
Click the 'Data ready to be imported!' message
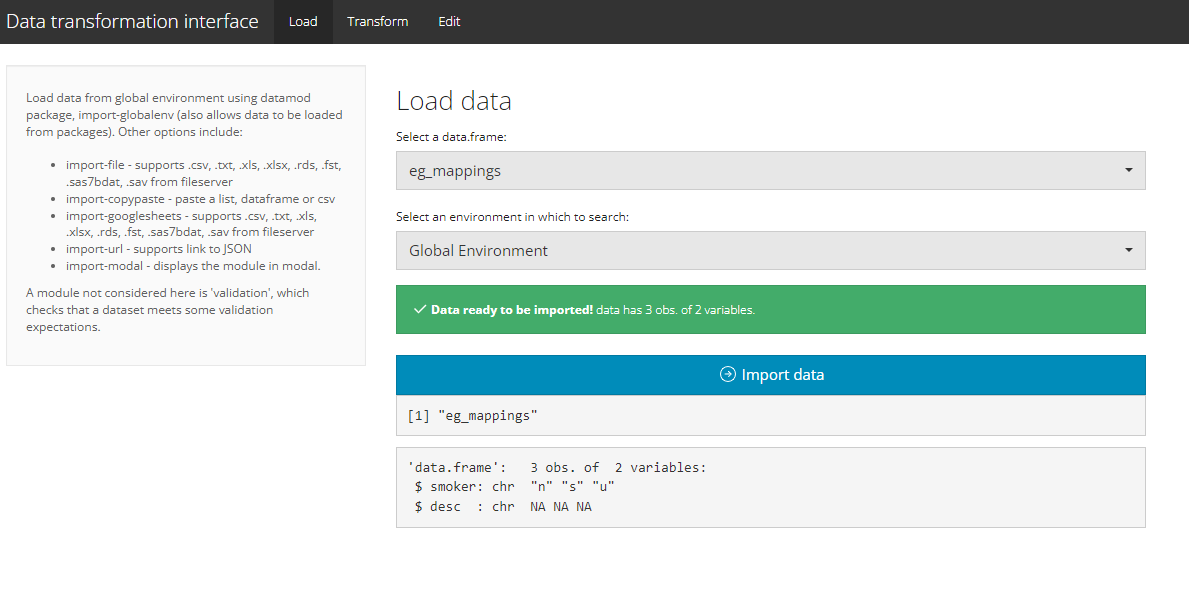(x=512, y=310)
